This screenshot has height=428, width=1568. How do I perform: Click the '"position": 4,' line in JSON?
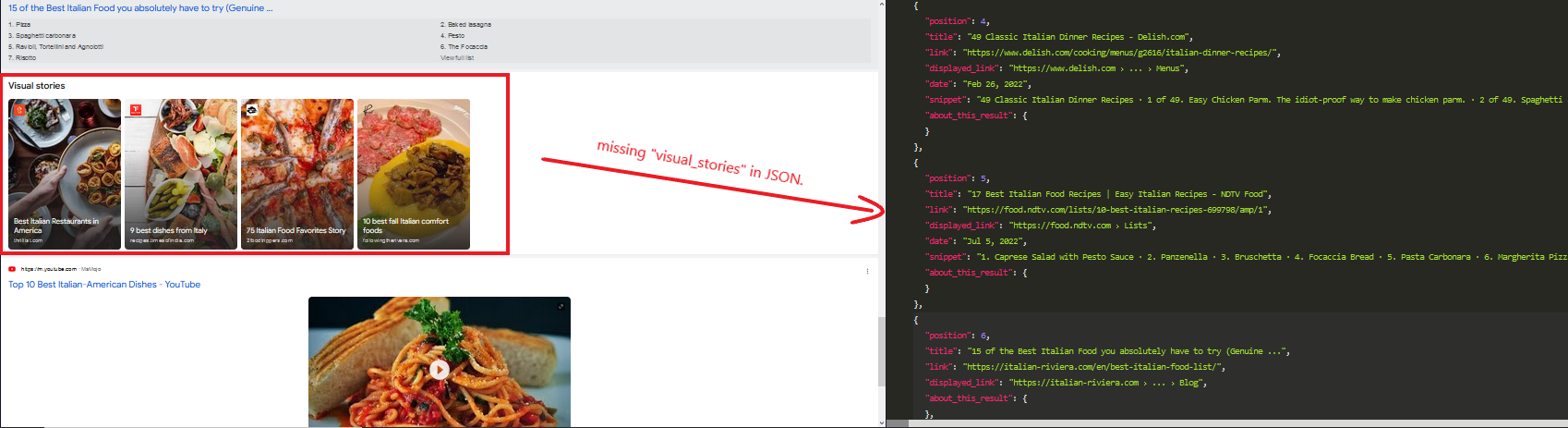pos(958,21)
